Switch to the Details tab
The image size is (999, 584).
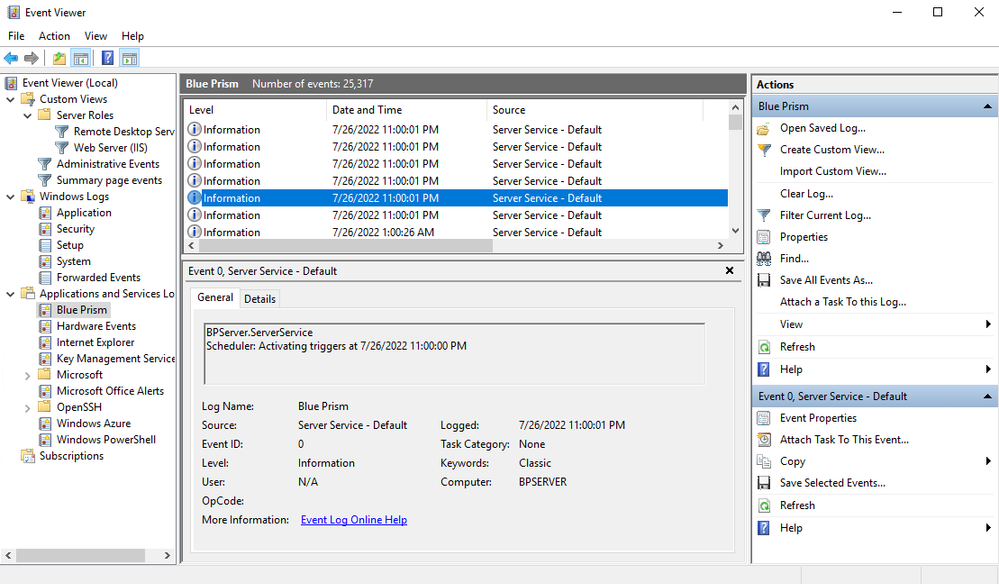pyautogui.click(x=260, y=299)
